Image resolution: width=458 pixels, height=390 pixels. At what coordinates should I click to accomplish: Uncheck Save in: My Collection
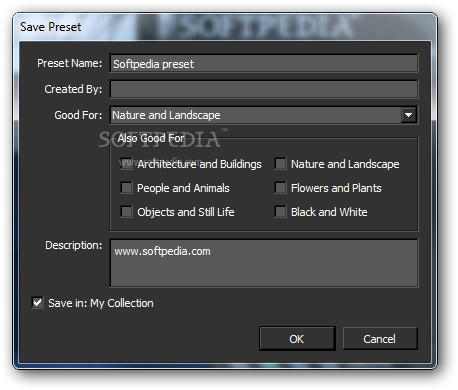(x=37, y=303)
